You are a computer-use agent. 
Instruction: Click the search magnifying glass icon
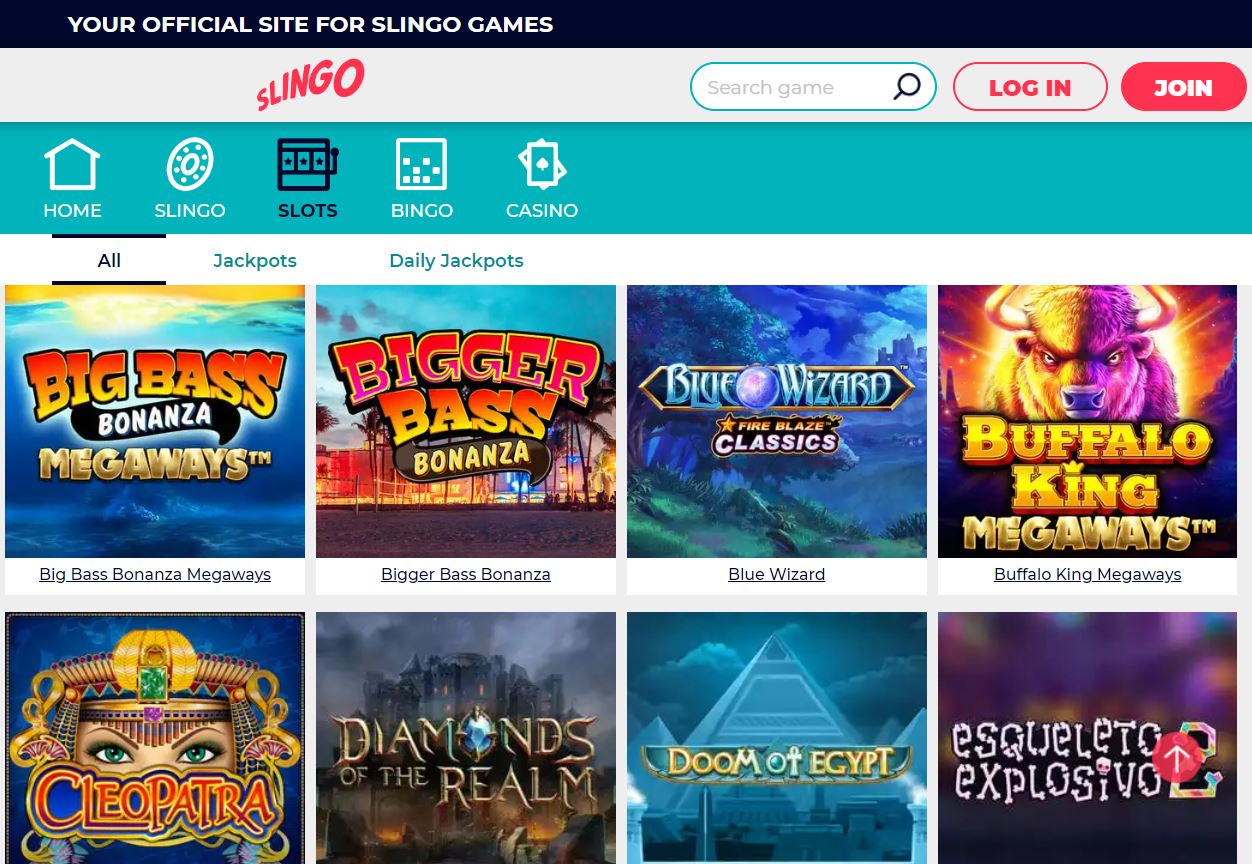pos(906,87)
